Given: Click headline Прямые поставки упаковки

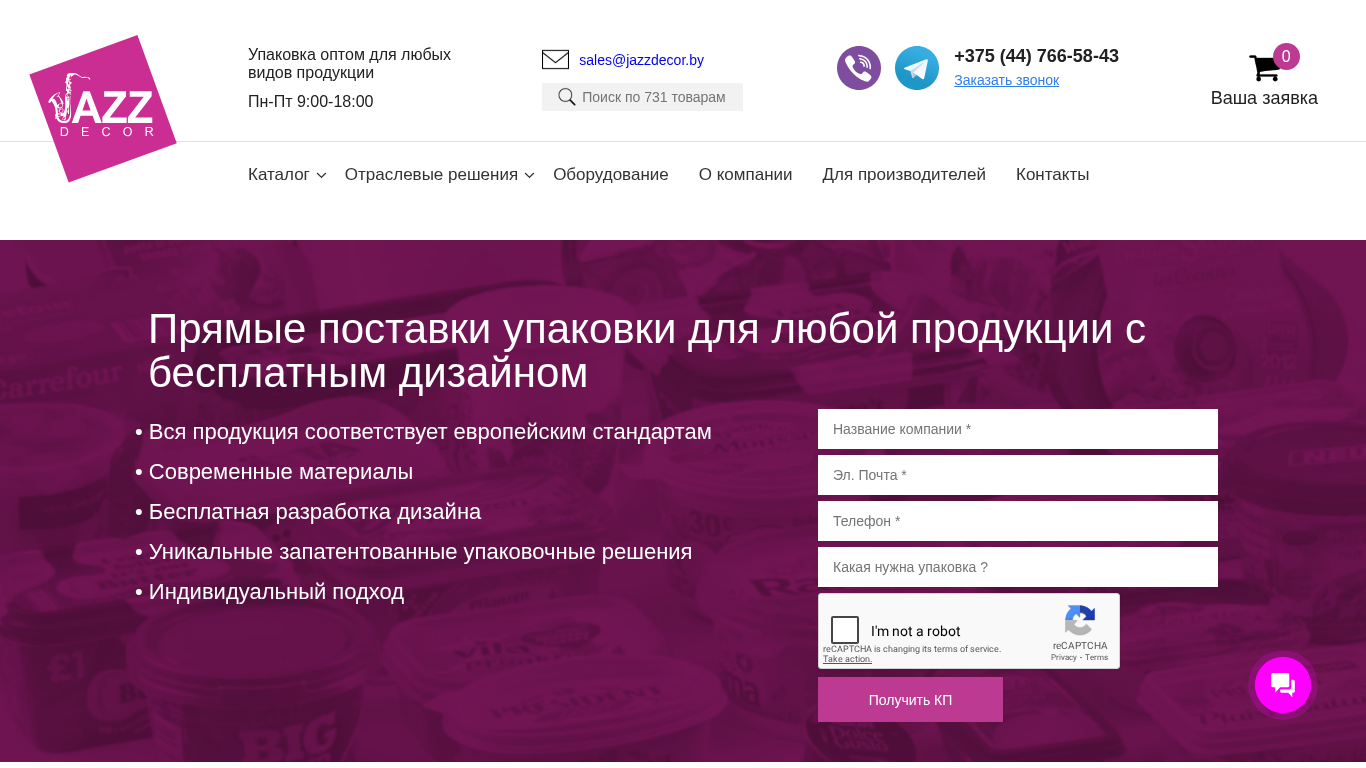Looking at the screenshot, I should [647, 351].
